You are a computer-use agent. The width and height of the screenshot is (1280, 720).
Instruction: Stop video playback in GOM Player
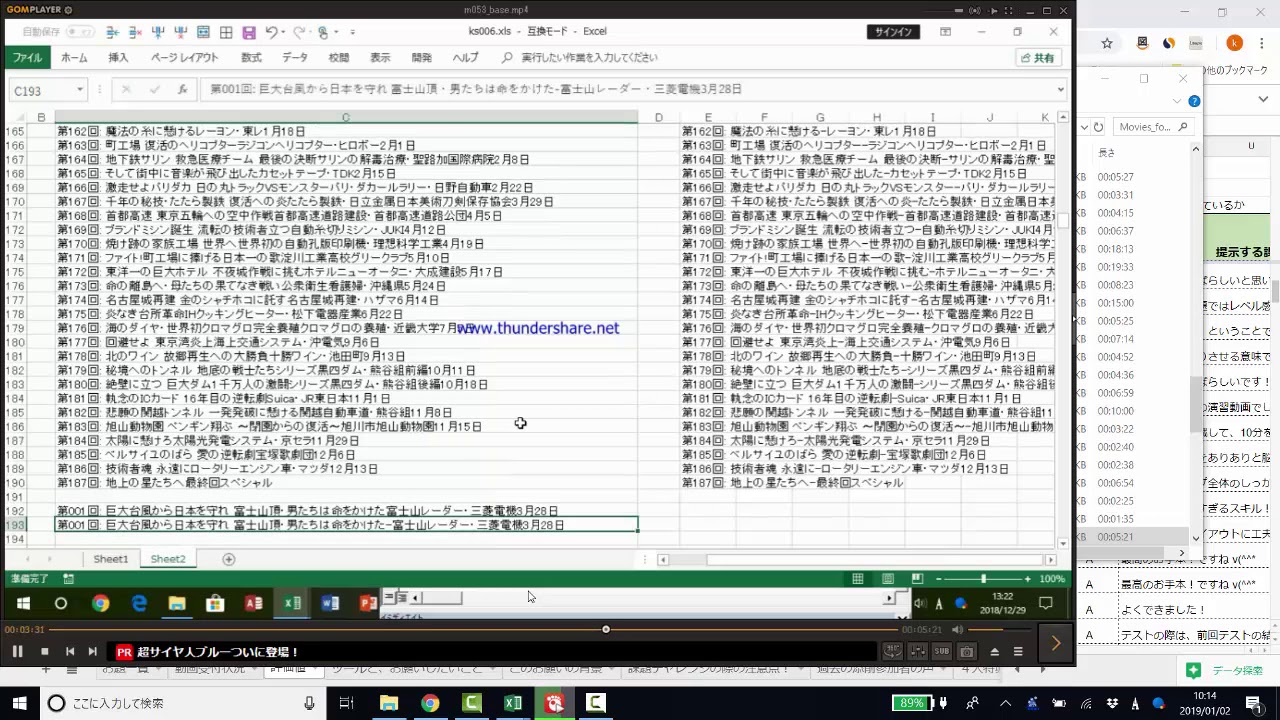tap(44, 652)
